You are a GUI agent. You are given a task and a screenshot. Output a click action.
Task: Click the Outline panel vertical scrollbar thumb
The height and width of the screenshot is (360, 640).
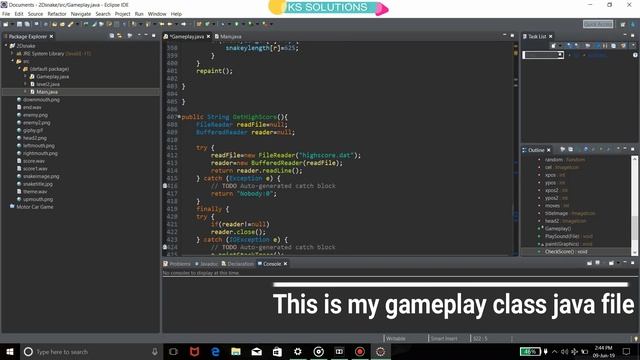(635, 228)
